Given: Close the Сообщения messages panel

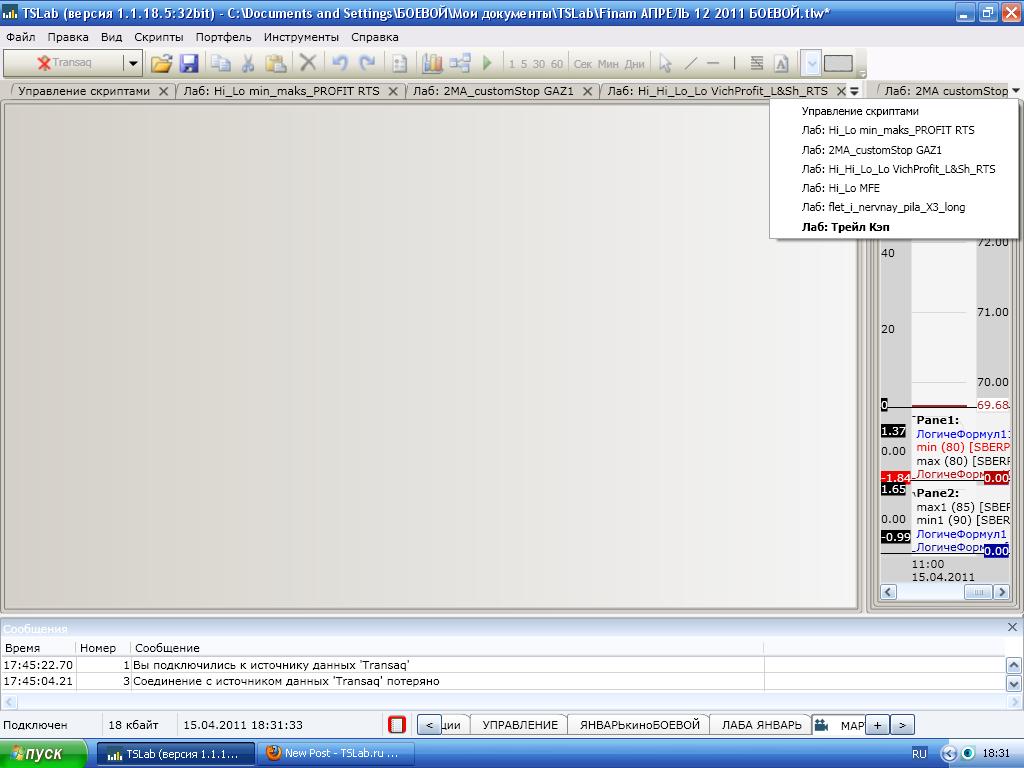Looking at the screenshot, I should [1012, 627].
